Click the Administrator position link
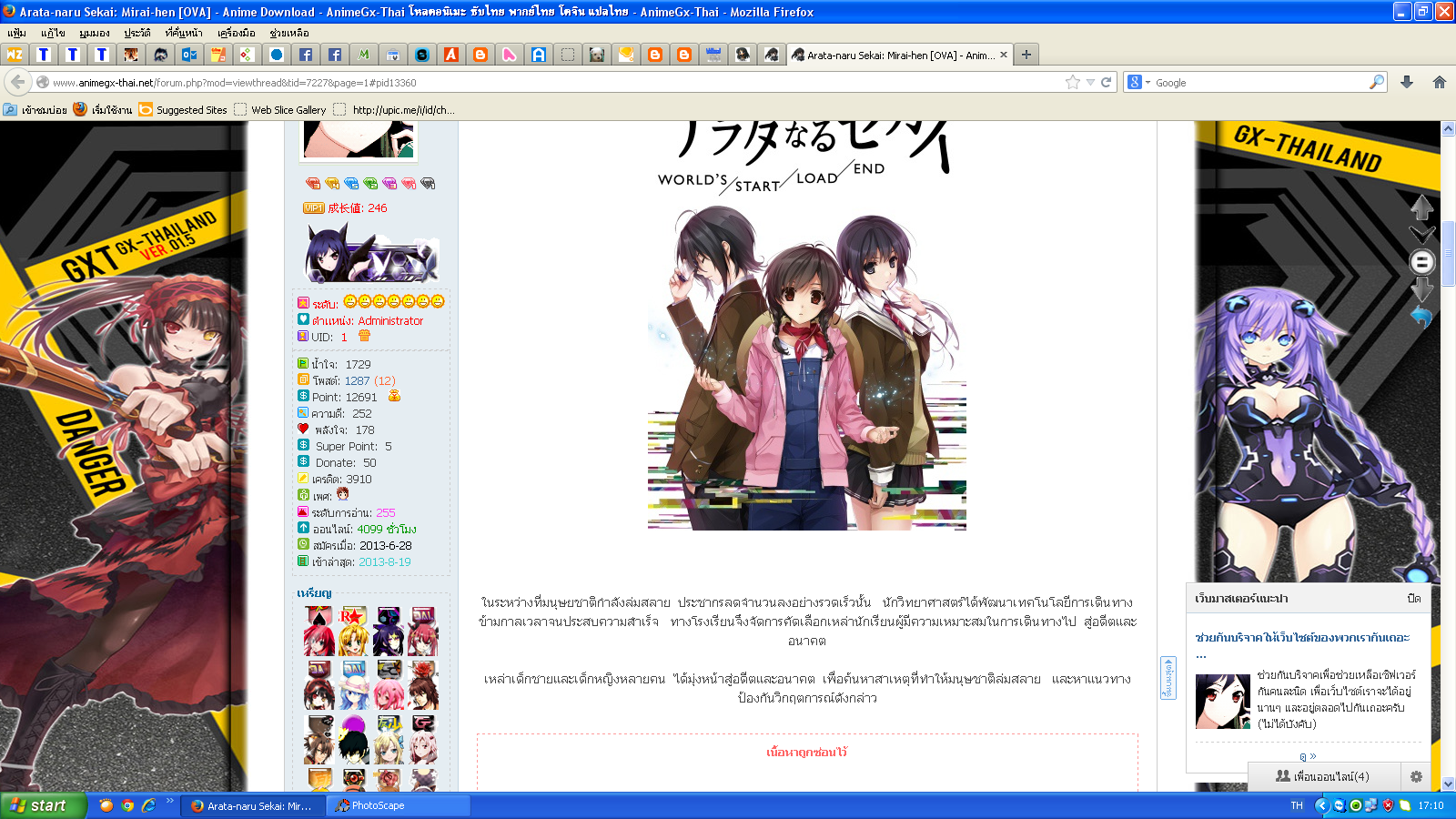This screenshot has width=1456, height=819. coord(390,320)
